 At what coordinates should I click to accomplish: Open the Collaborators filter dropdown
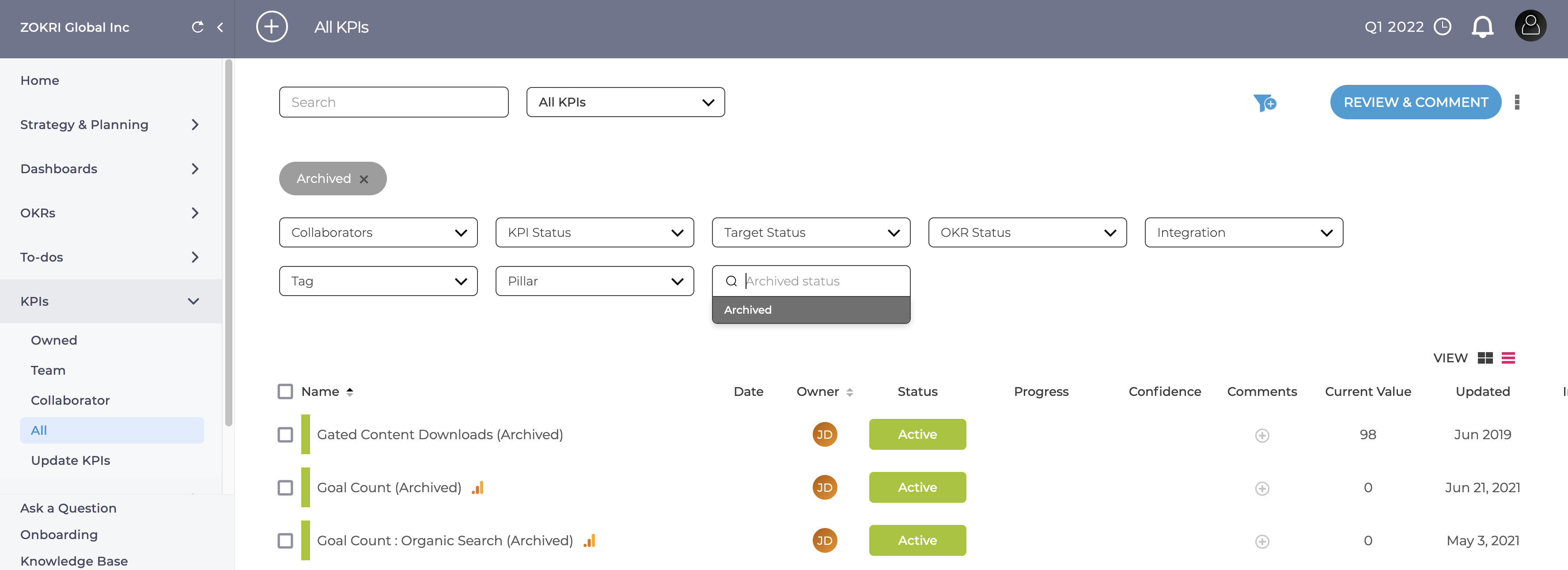pos(378,232)
